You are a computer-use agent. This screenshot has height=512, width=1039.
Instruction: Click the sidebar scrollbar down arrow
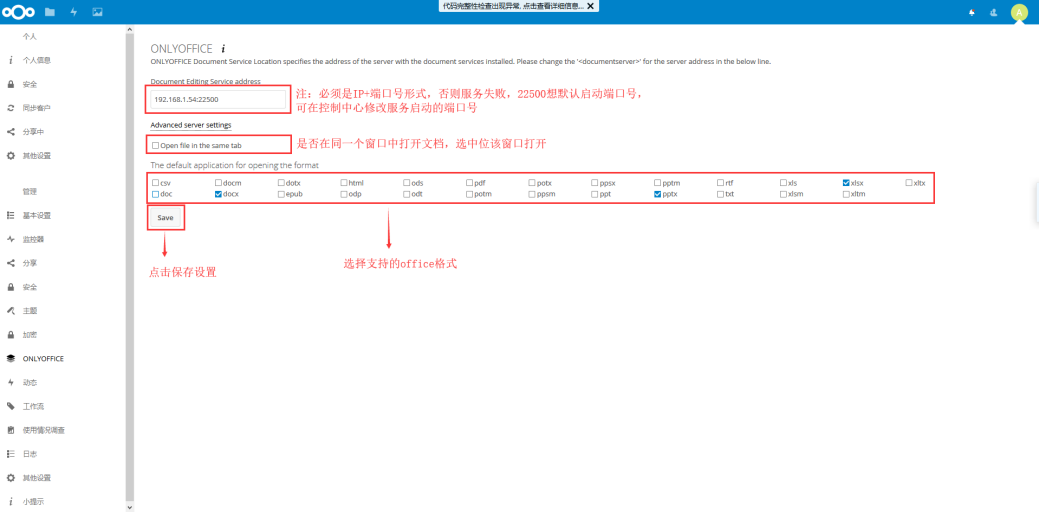[x=129, y=507]
